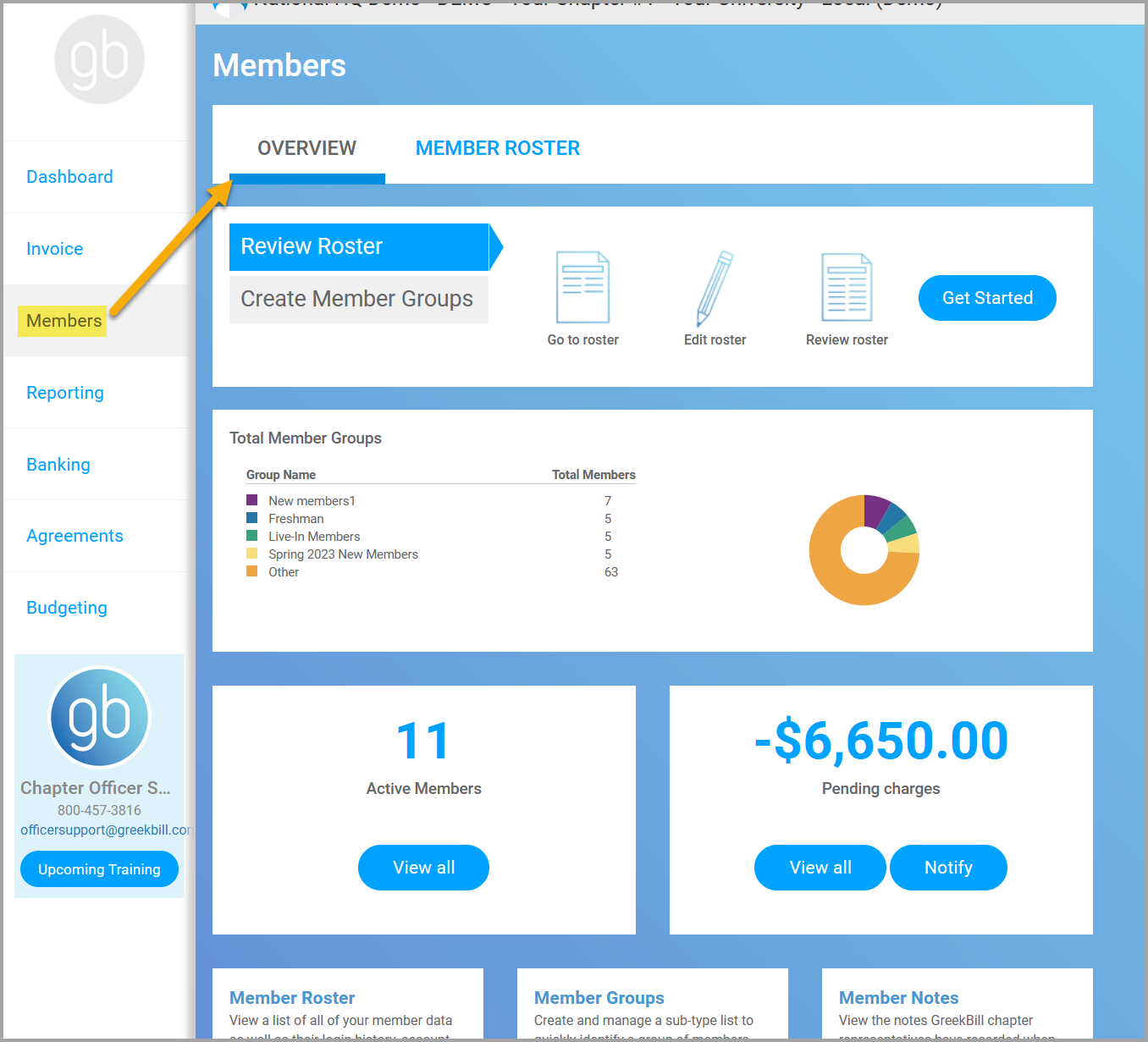Image resolution: width=1148 pixels, height=1042 pixels.
Task: Open Dashboard from the sidebar
Action: click(x=69, y=177)
